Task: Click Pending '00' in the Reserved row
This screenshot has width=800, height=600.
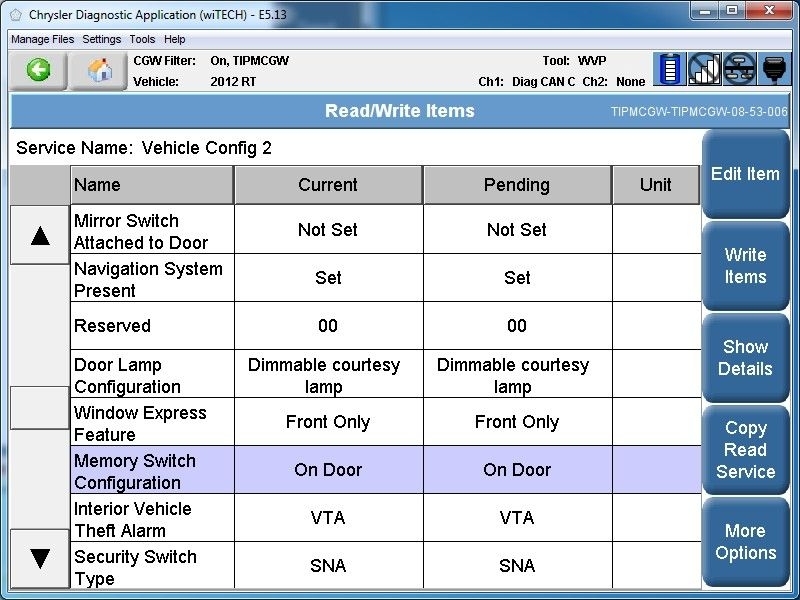Action: pos(517,326)
